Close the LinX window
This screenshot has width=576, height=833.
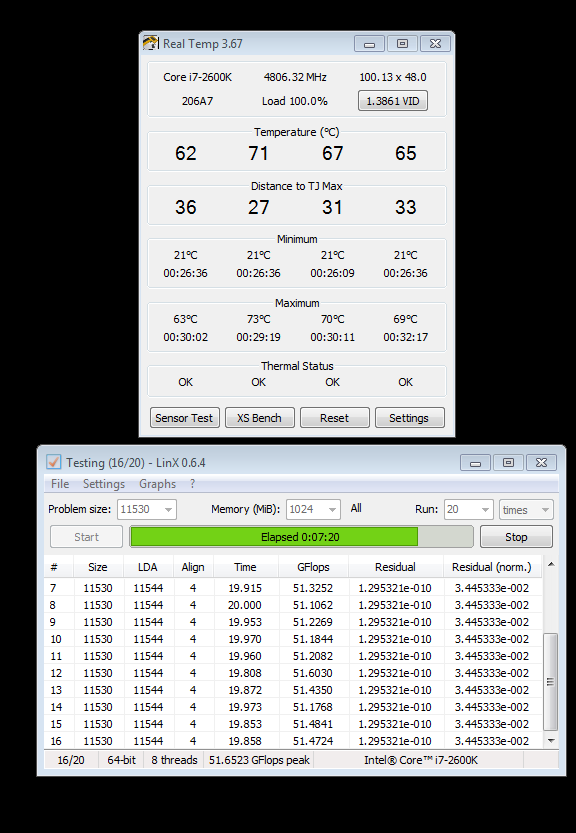pos(541,462)
